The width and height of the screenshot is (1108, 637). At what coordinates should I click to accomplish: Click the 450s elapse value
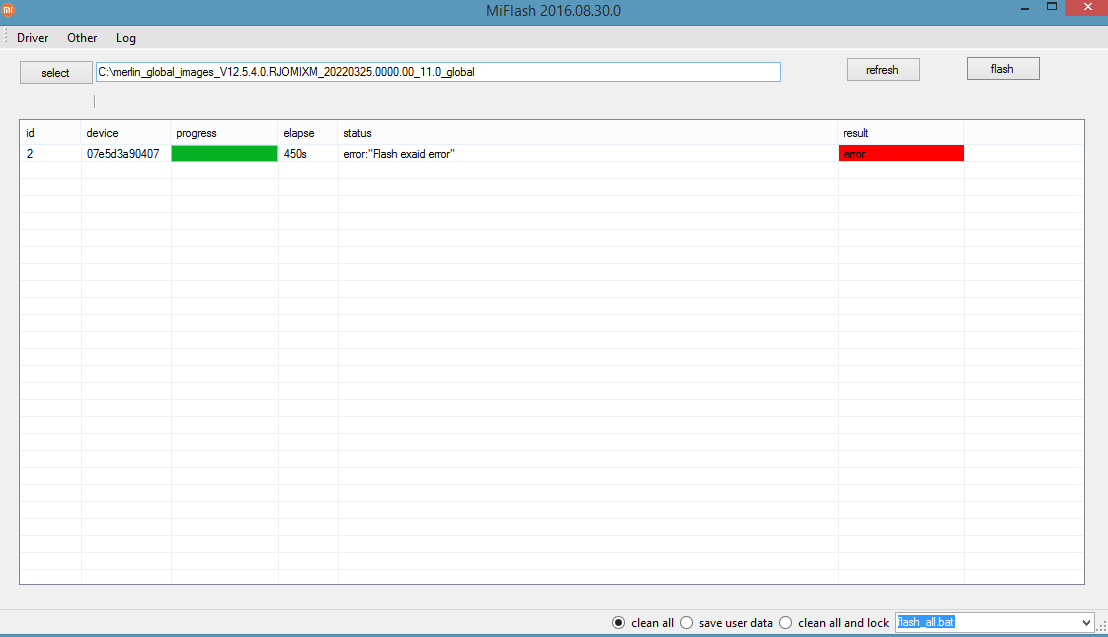295,153
